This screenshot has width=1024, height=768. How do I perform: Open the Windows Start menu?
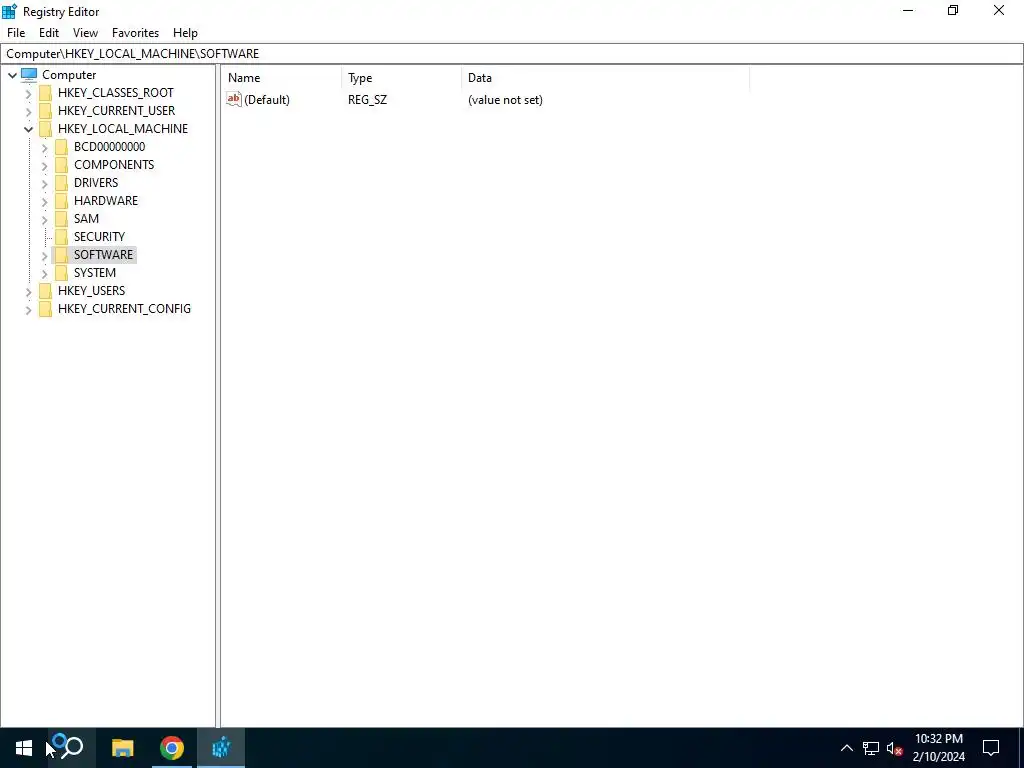coord(24,748)
